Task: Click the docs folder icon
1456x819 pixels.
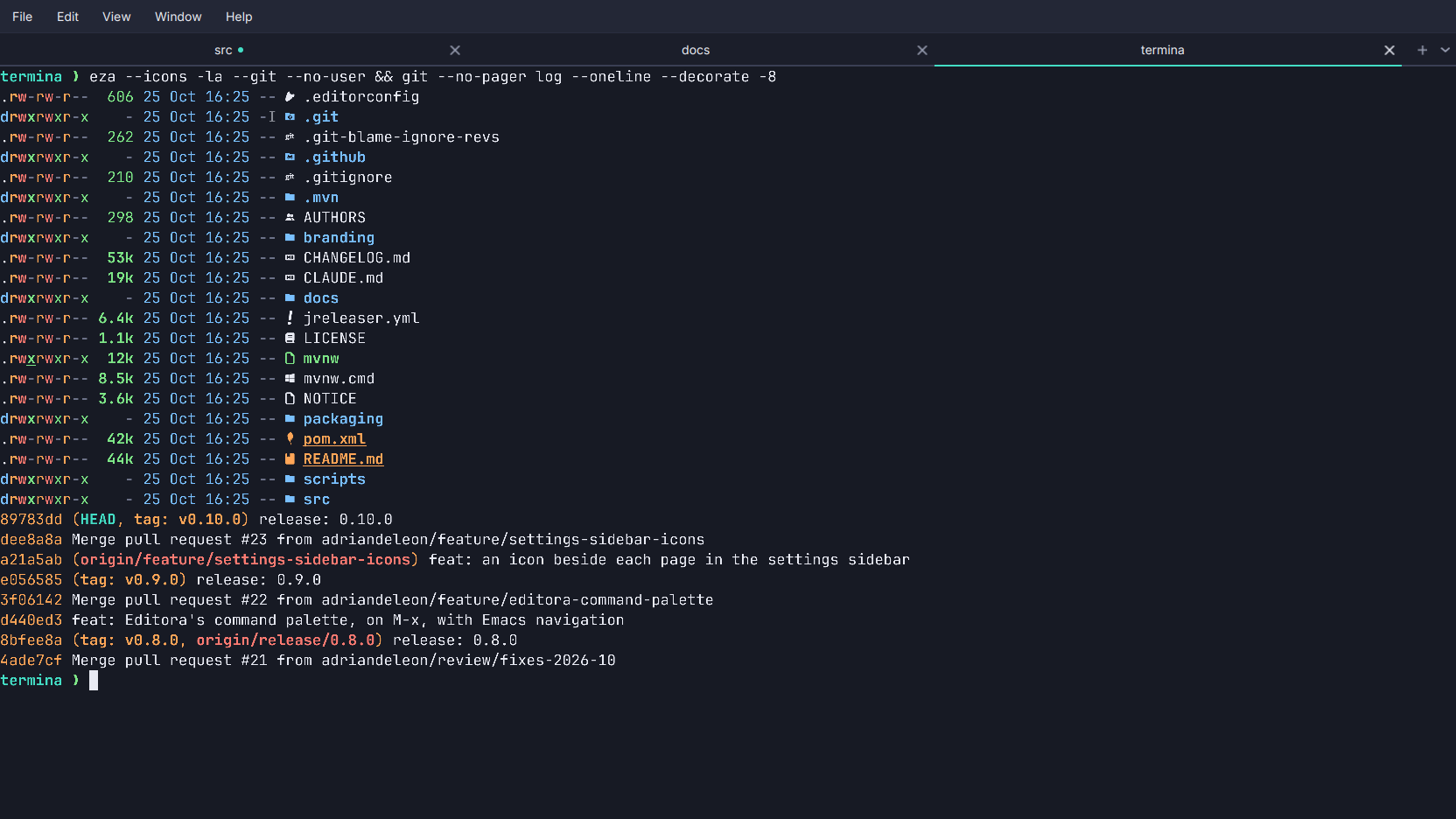Action: 290,298
